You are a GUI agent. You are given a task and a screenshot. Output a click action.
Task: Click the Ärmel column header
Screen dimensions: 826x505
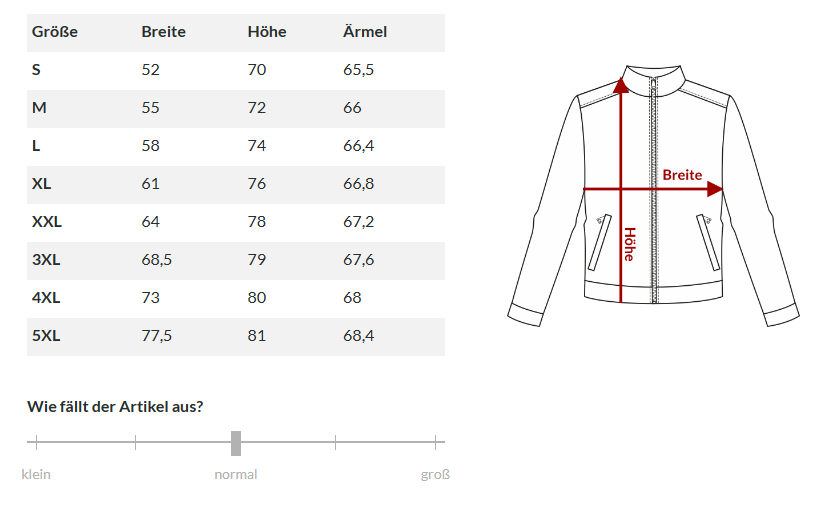coord(364,32)
